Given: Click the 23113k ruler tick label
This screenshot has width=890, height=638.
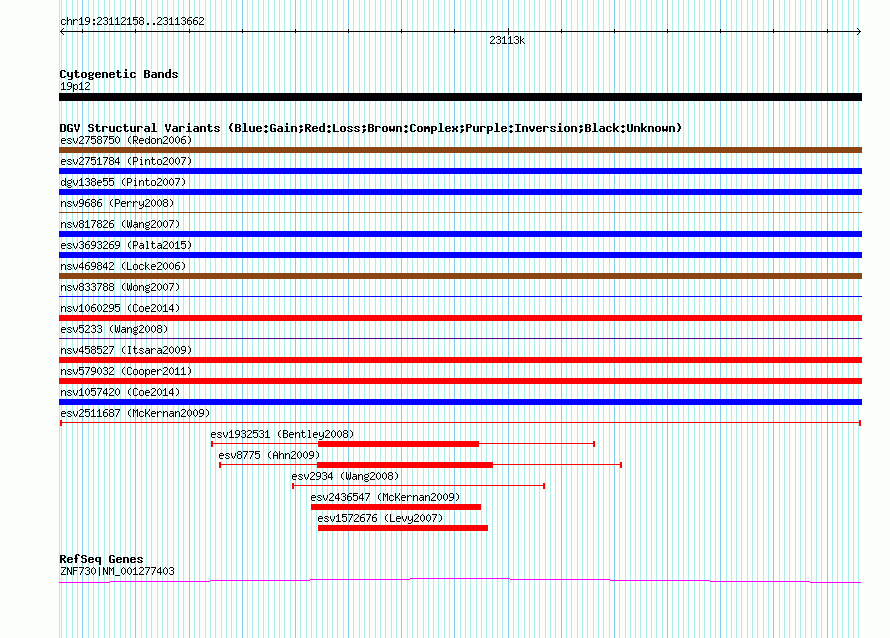Looking at the screenshot, I should pyautogui.click(x=507, y=40).
